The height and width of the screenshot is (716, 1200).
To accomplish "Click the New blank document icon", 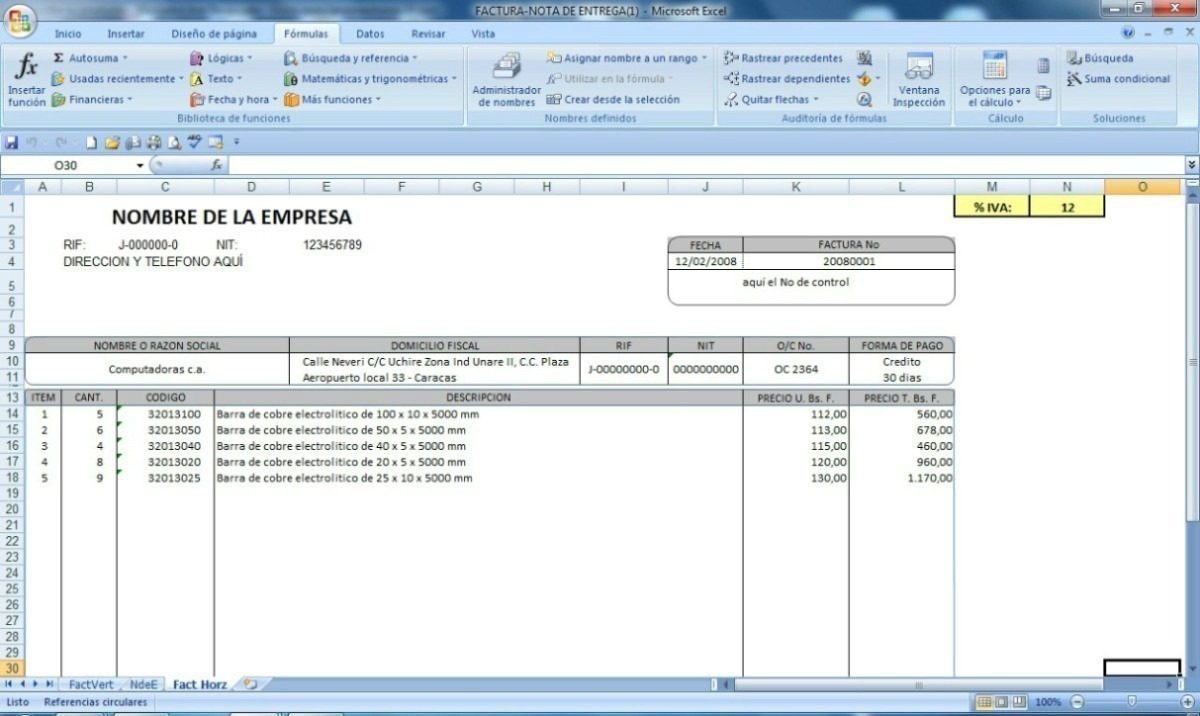I will click(x=92, y=142).
